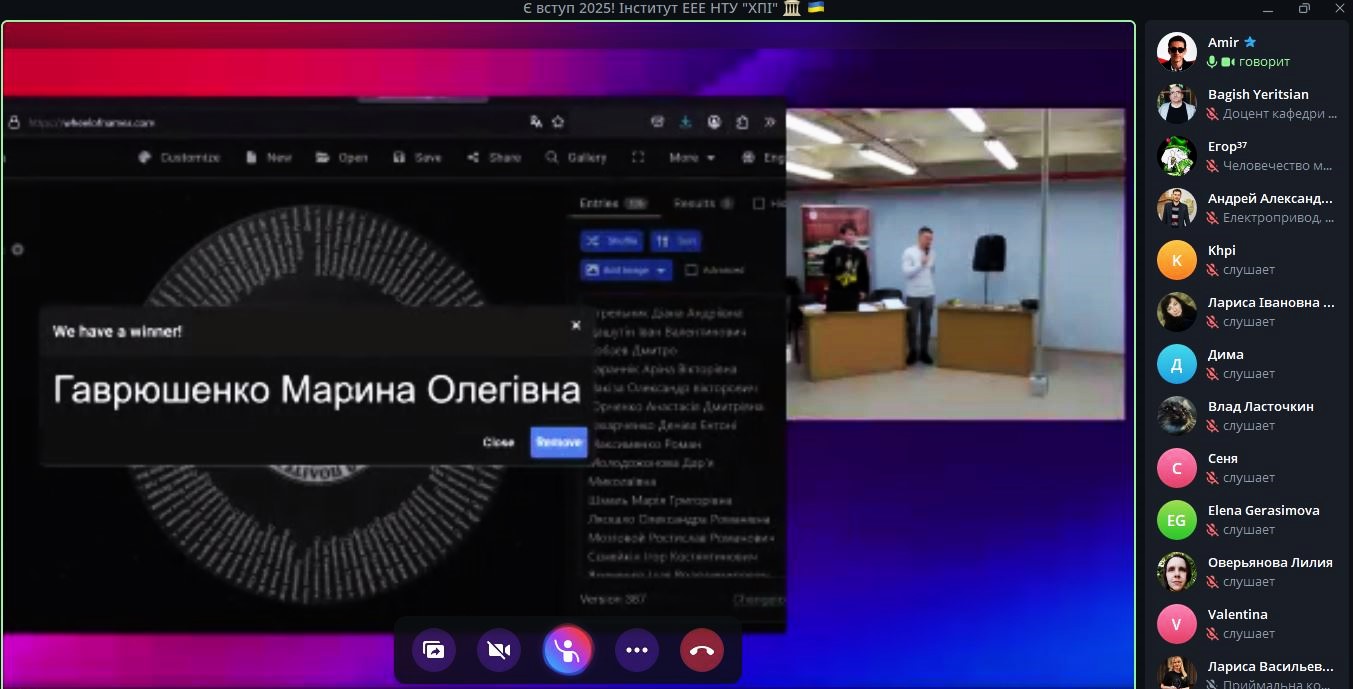Click the bookmark star in the address bar
The image size is (1353, 689).
[x=558, y=122]
